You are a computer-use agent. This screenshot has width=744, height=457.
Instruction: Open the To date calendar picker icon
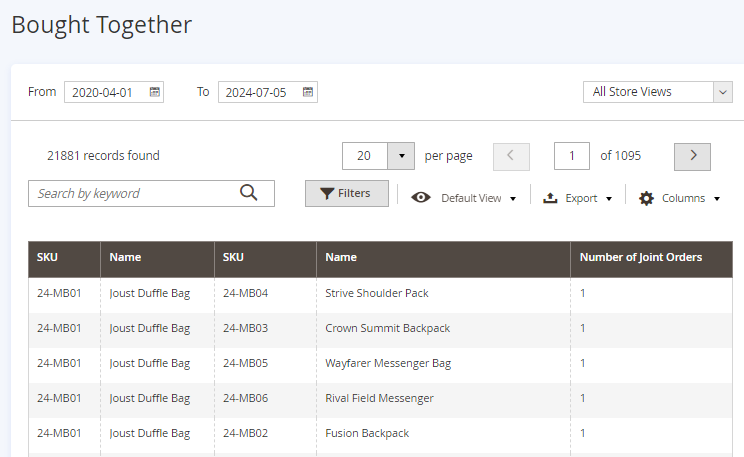308,92
